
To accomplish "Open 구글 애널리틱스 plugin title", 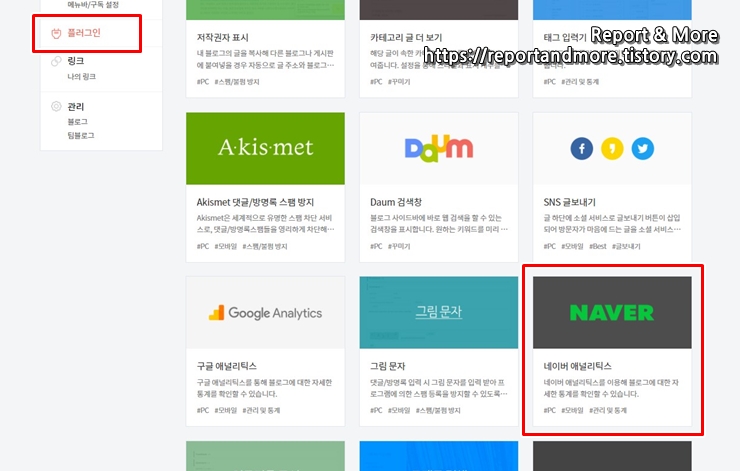I will 227,366.
